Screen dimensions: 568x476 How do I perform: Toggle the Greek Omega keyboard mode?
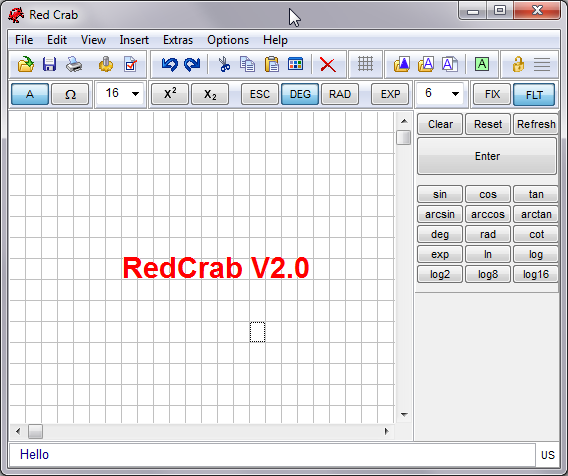tap(70, 94)
